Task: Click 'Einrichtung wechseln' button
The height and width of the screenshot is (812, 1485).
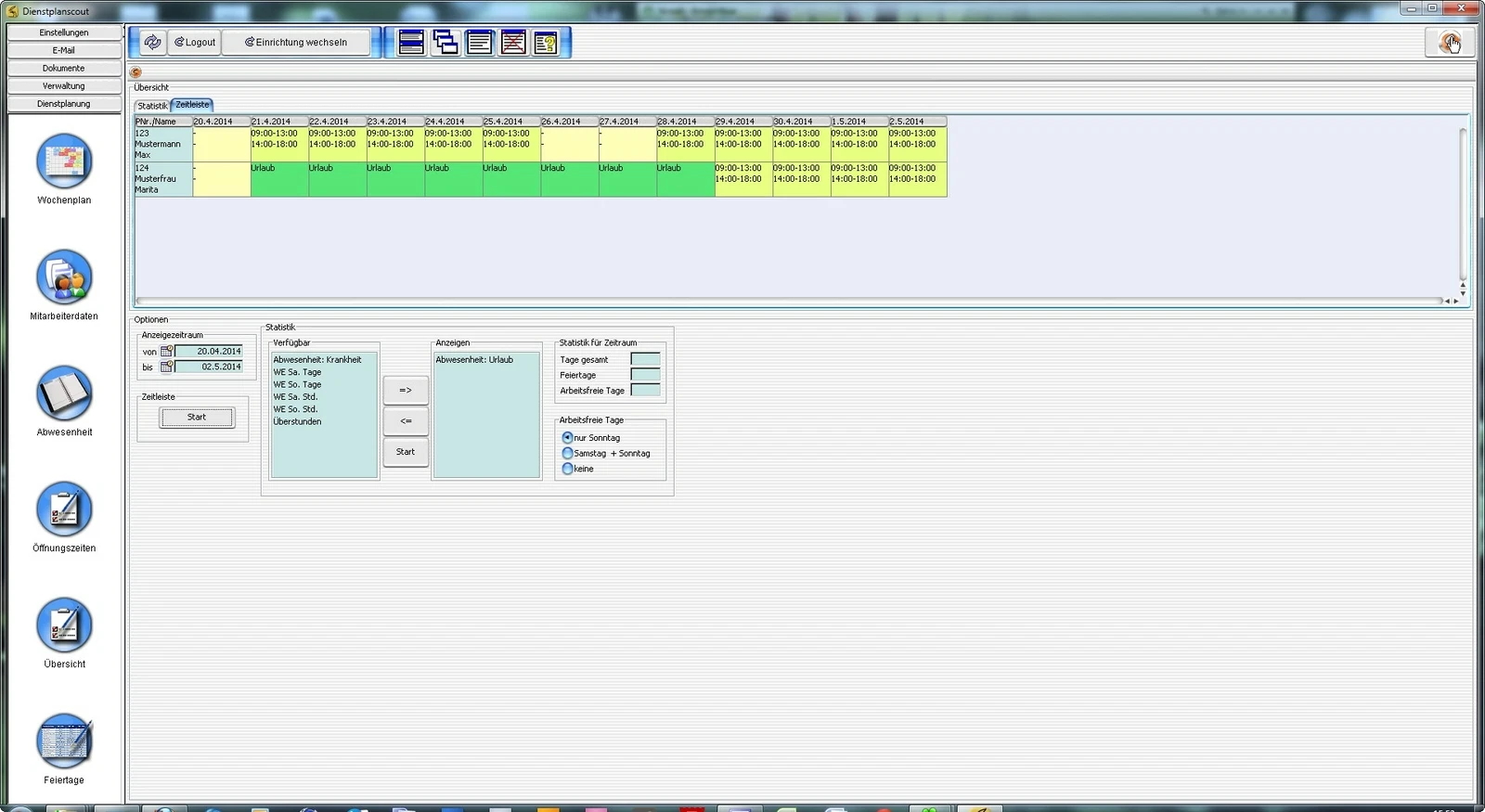Action: [x=296, y=42]
